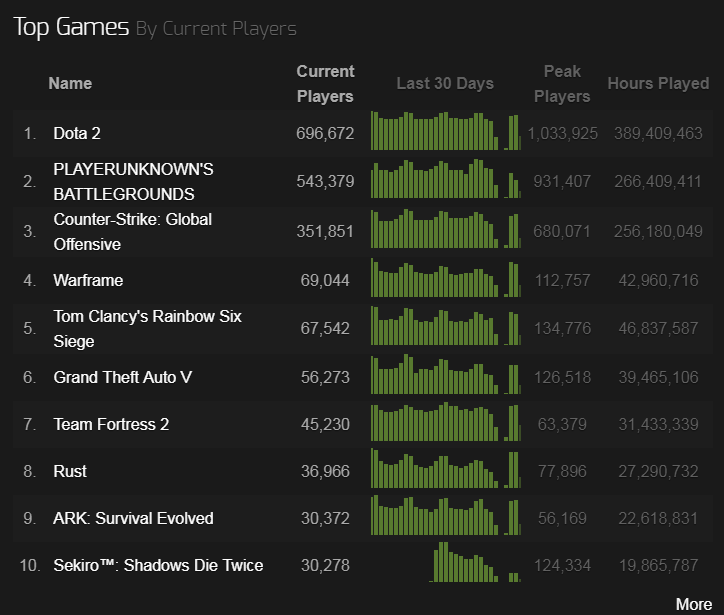Click the ARK Survival Evolved chart
The height and width of the screenshot is (615, 724).
tap(446, 516)
